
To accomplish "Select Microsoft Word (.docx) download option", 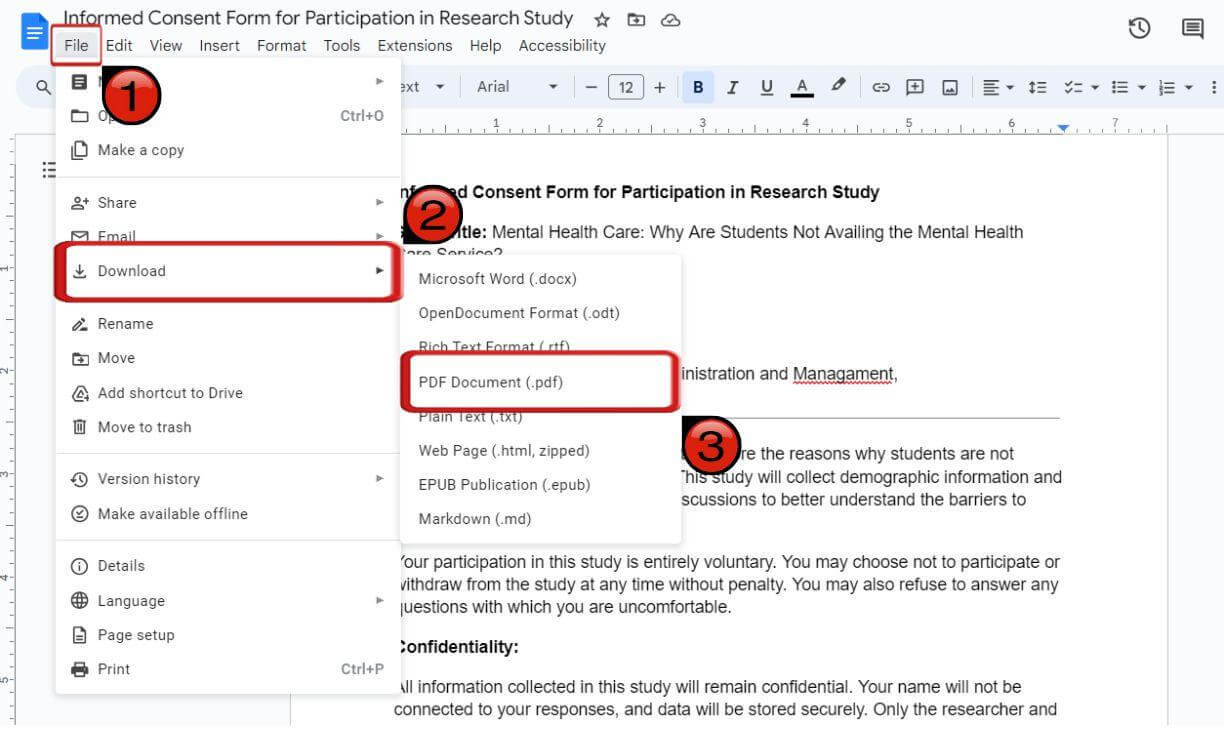I will click(x=497, y=279).
